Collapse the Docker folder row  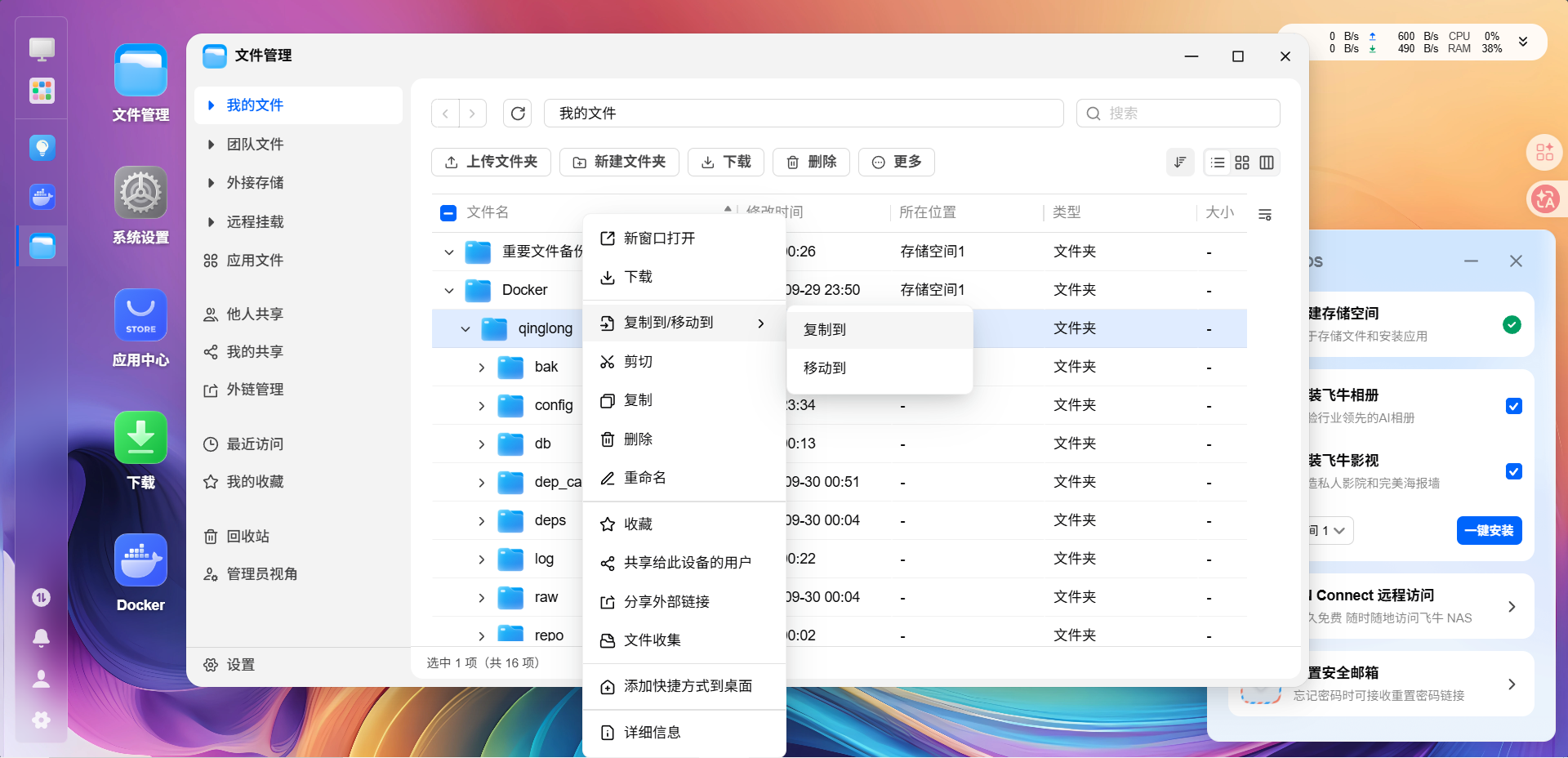(448, 291)
